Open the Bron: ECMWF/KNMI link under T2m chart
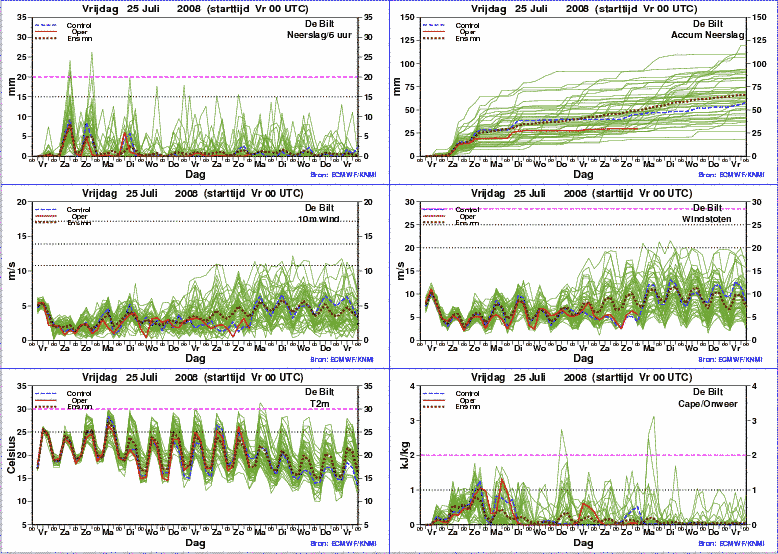Viewport: 778px width, 554px height. [342, 544]
